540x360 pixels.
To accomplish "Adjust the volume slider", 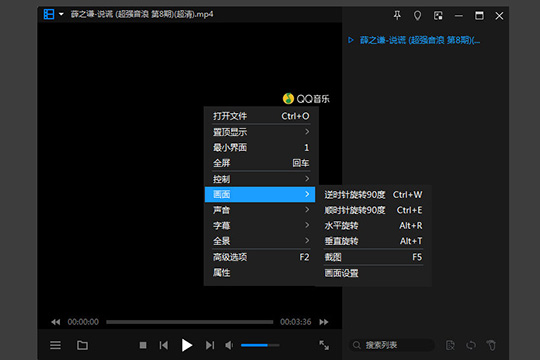I will tap(260, 345).
